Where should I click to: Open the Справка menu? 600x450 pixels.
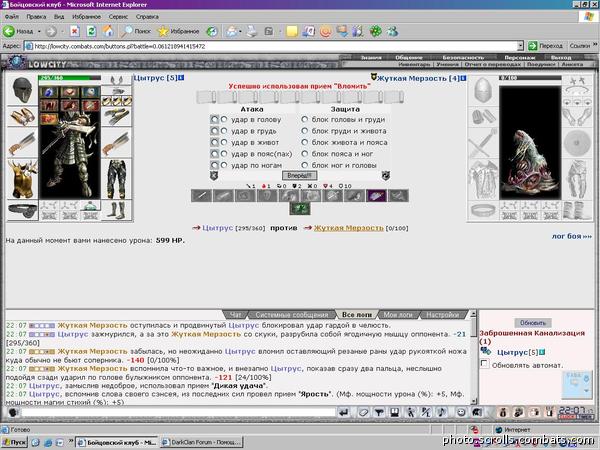coord(147,17)
